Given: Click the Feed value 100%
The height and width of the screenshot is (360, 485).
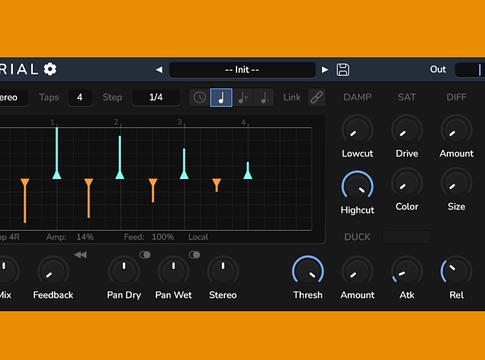Looking at the screenshot, I should (163, 237).
